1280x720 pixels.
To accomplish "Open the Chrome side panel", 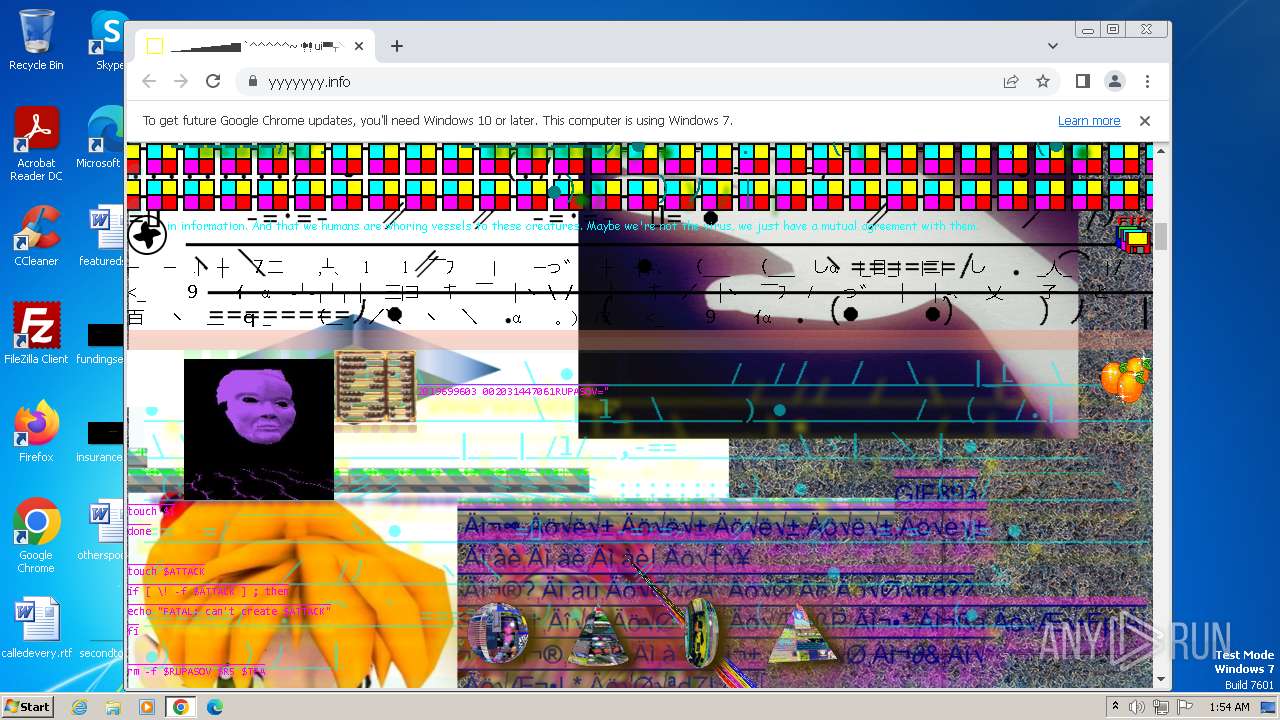I will [x=1083, y=81].
